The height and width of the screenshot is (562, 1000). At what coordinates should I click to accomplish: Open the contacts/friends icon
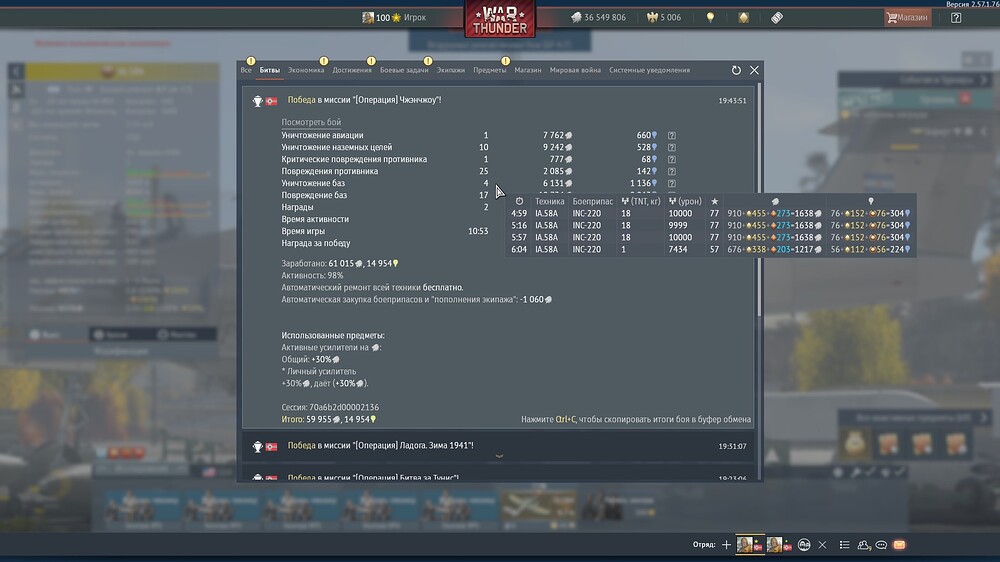tap(864, 545)
